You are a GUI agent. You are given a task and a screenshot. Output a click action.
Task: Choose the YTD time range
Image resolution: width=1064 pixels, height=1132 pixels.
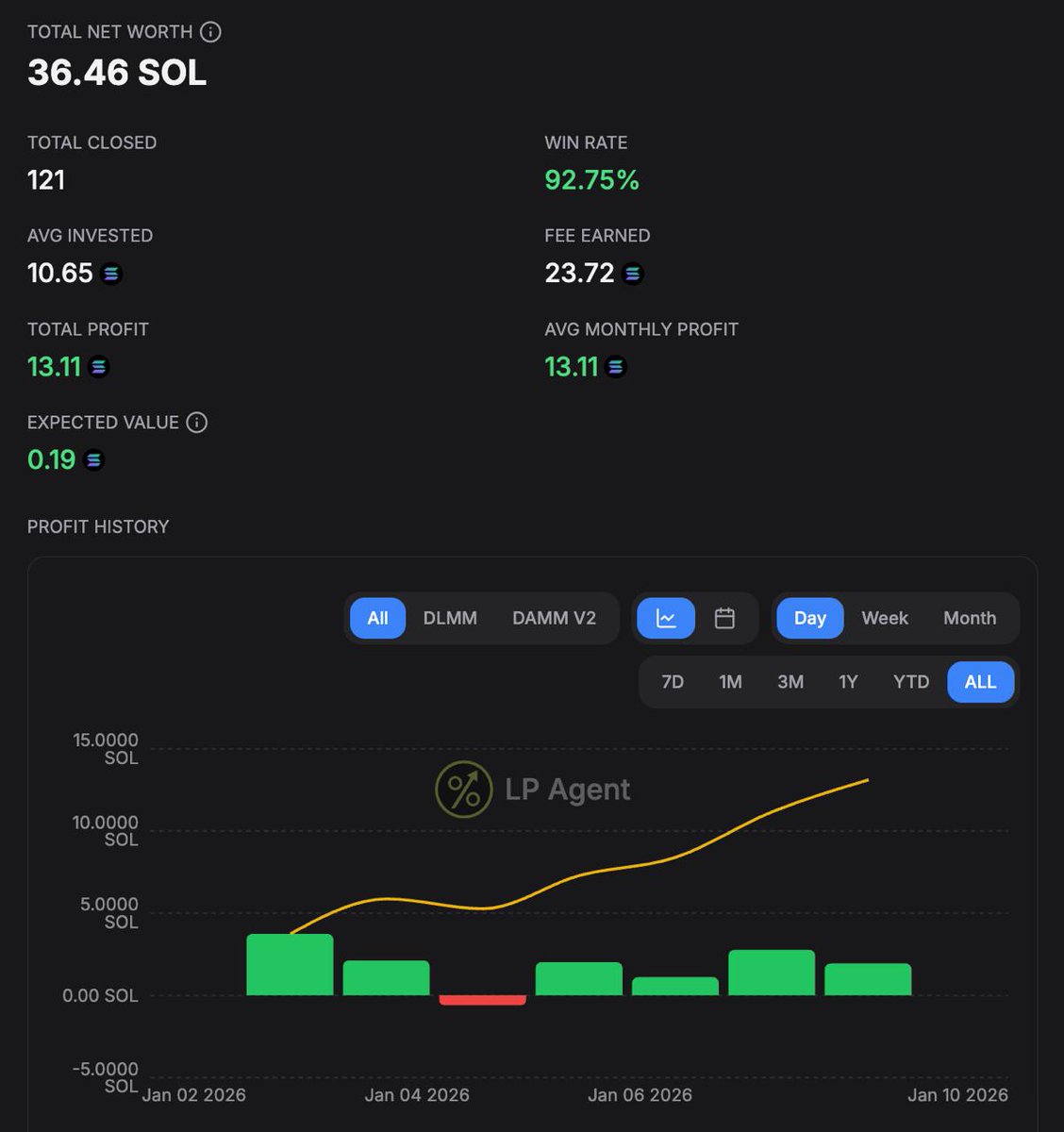(x=911, y=681)
